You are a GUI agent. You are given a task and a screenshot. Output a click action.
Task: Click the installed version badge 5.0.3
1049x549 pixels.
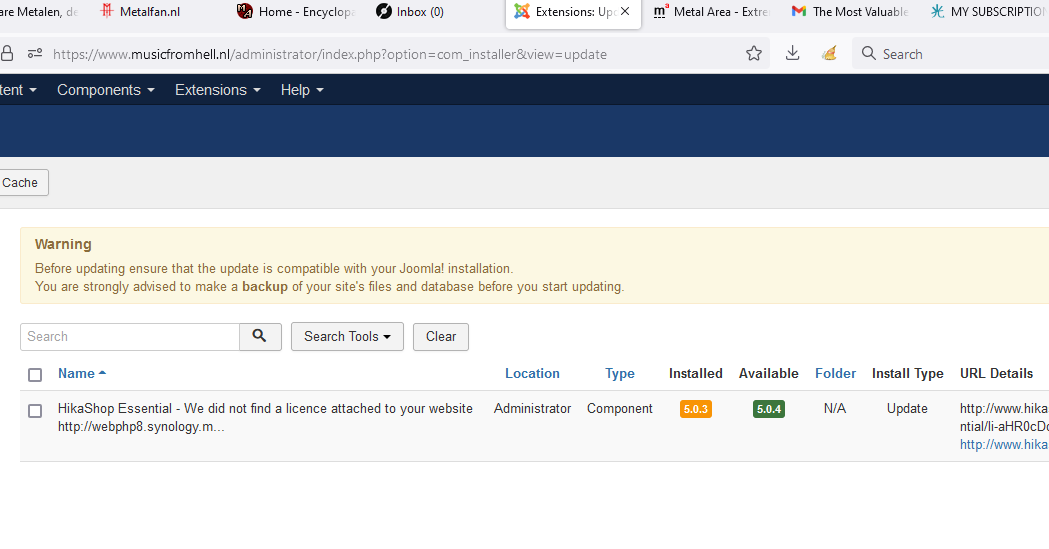pos(696,409)
